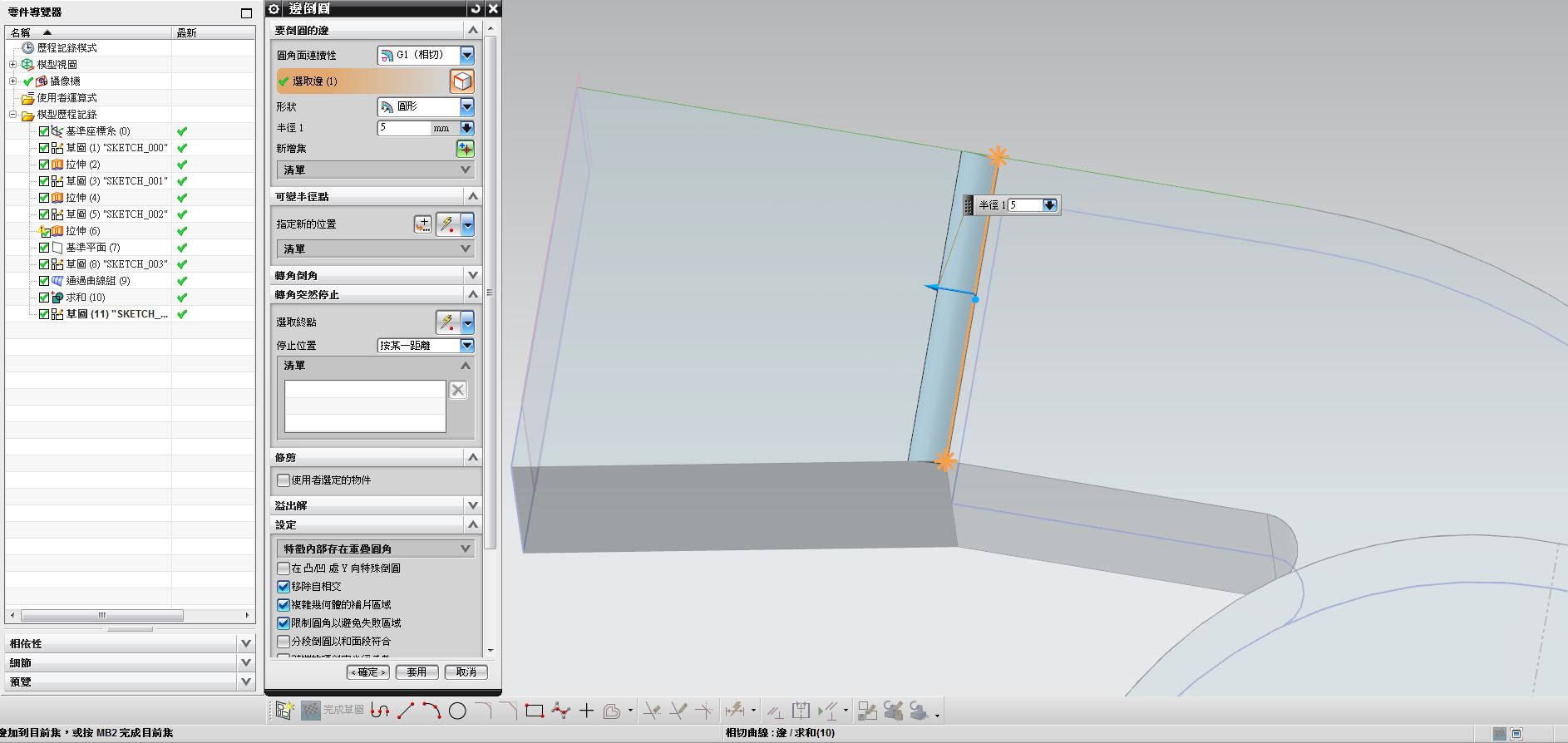Select the Chamfer sketch tool
Screen dimensions: 1568x743
click(x=509, y=711)
